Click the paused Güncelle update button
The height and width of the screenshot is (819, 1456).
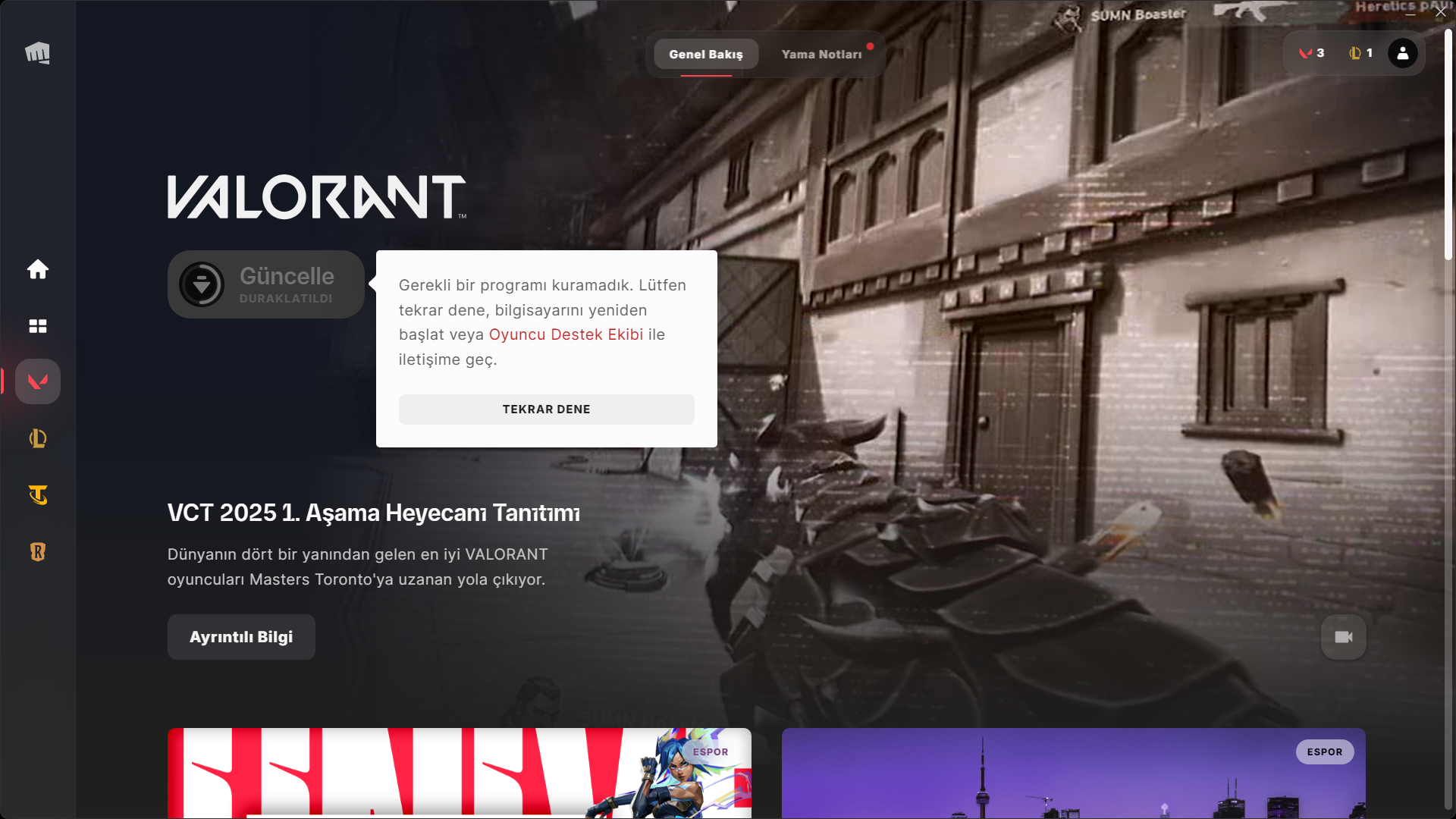(x=265, y=284)
